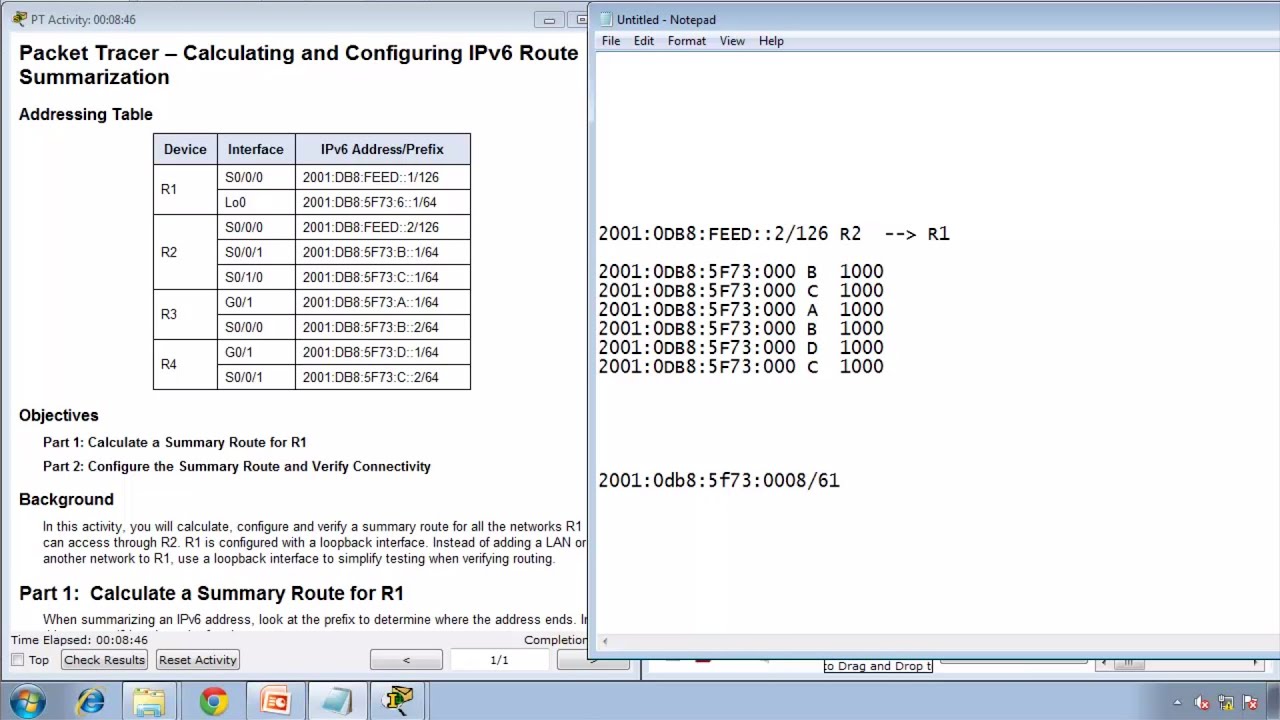Click the IPv6 Address/Prefix column header
Viewport: 1280px width, 720px height.
tap(382, 149)
